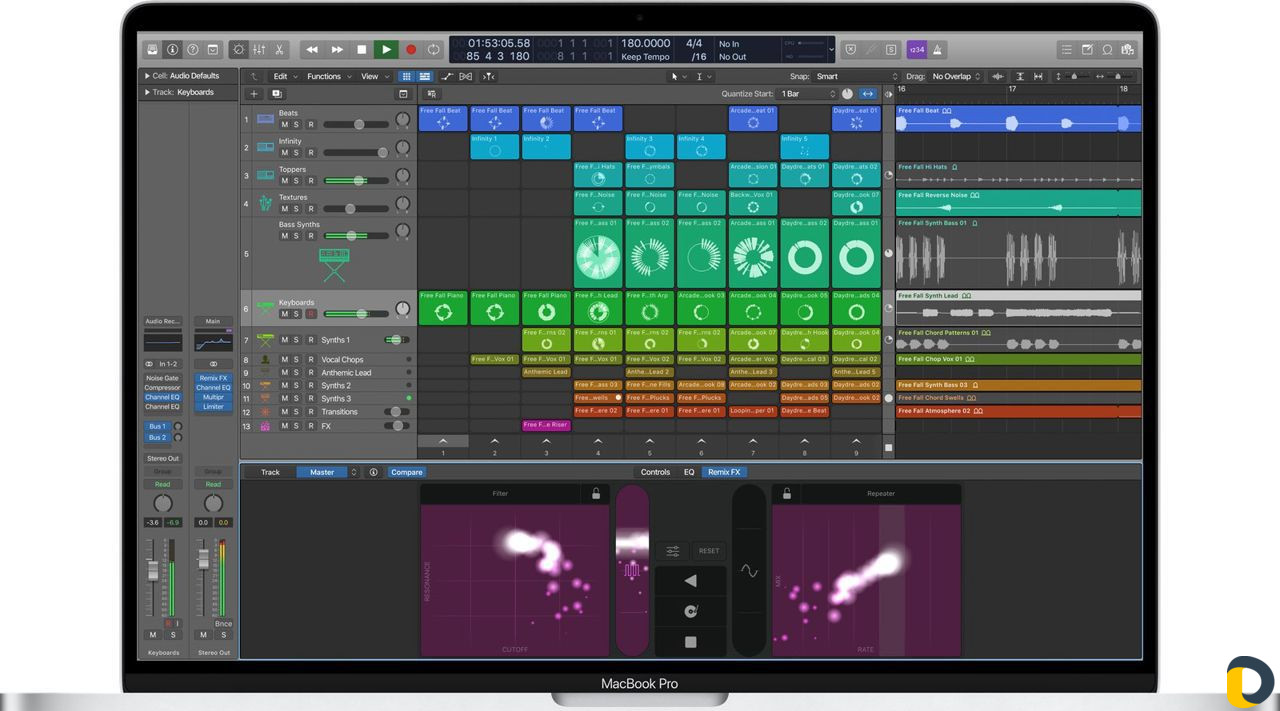This screenshot has height=711, width=1280.
Task: Toggle the Smart Controls dial icon
Action: 239,49
